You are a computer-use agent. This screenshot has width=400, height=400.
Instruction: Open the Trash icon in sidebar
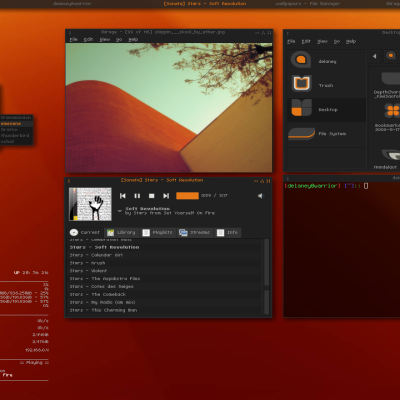(302, 84)
